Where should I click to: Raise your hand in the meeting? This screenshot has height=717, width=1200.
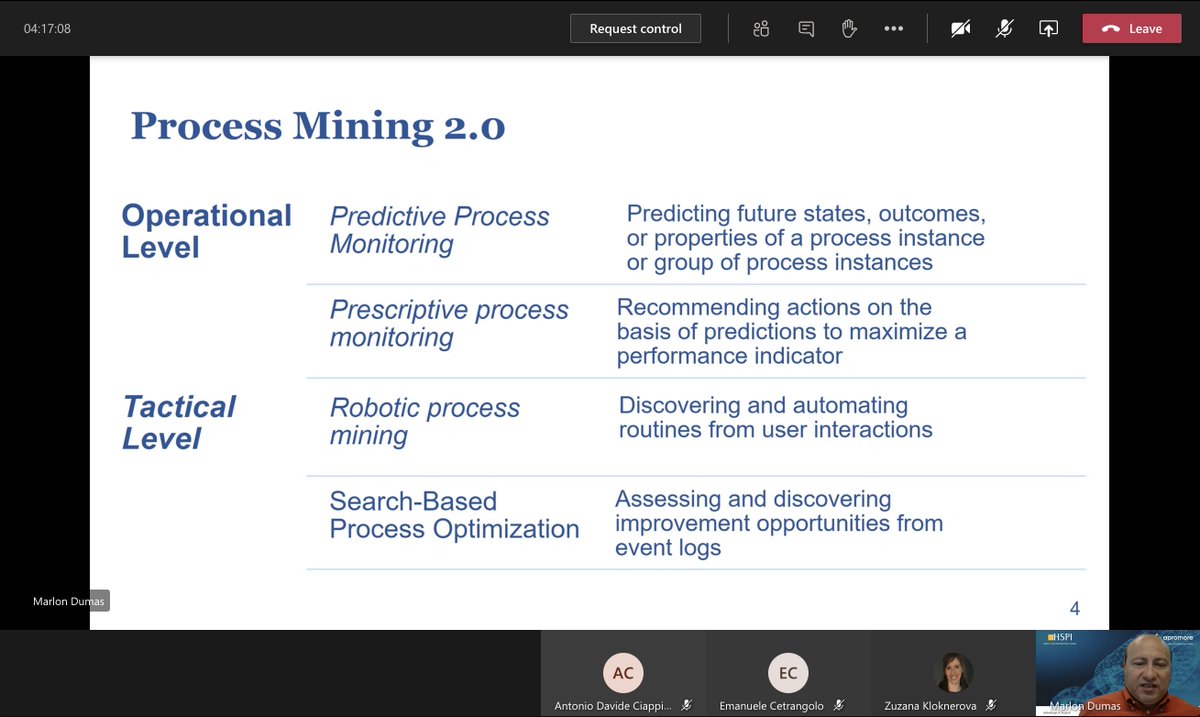click(849, 29)
